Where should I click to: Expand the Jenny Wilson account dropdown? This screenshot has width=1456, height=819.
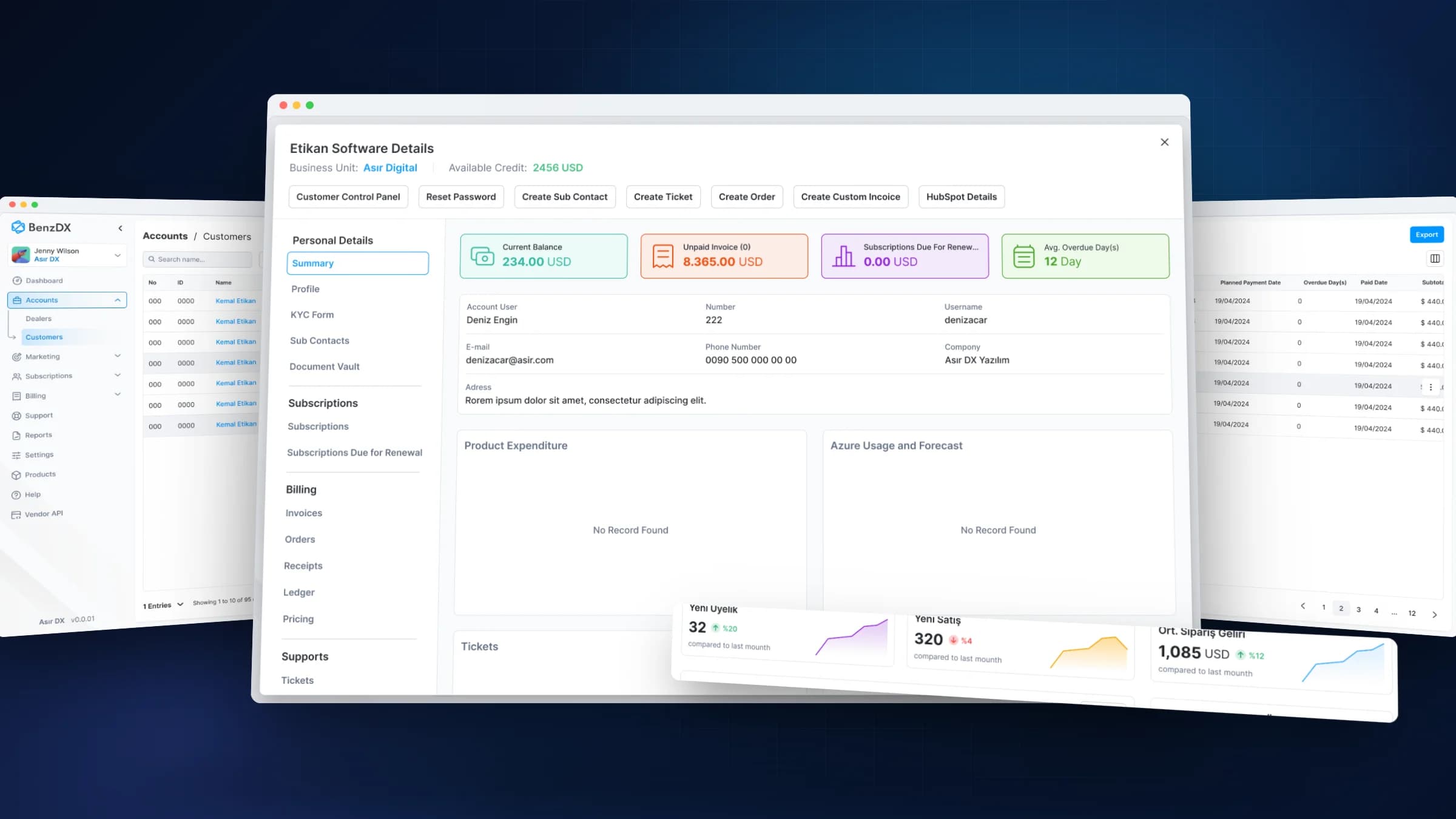(117, 255)
